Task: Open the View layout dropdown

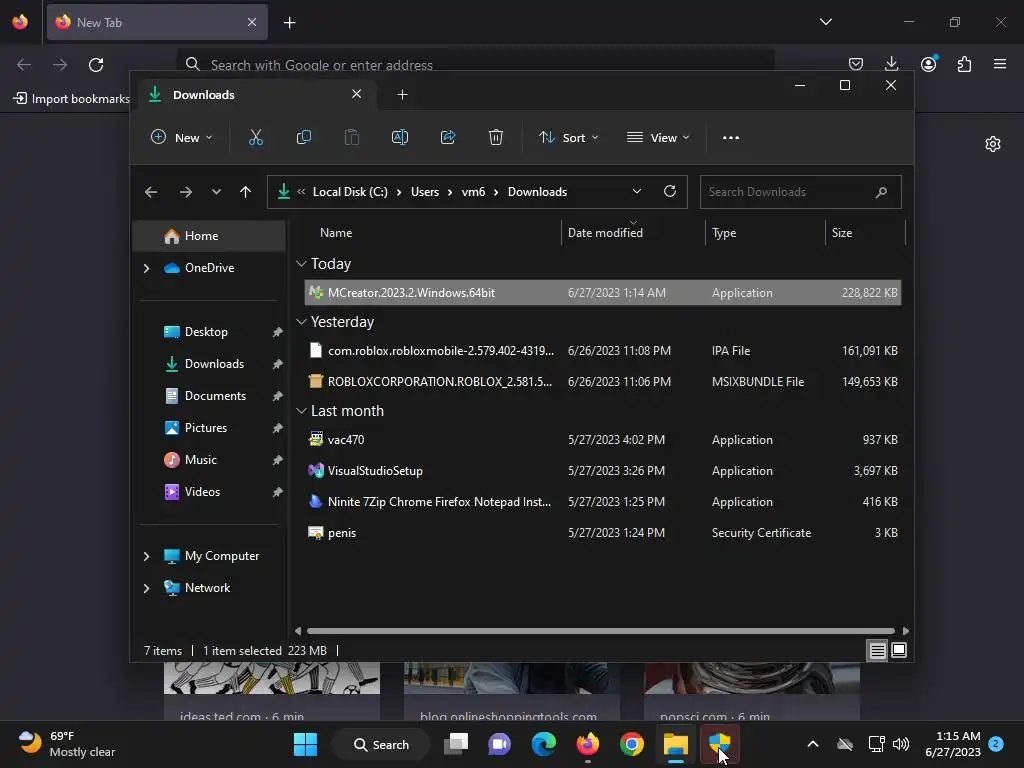Action: coord(658,138)
